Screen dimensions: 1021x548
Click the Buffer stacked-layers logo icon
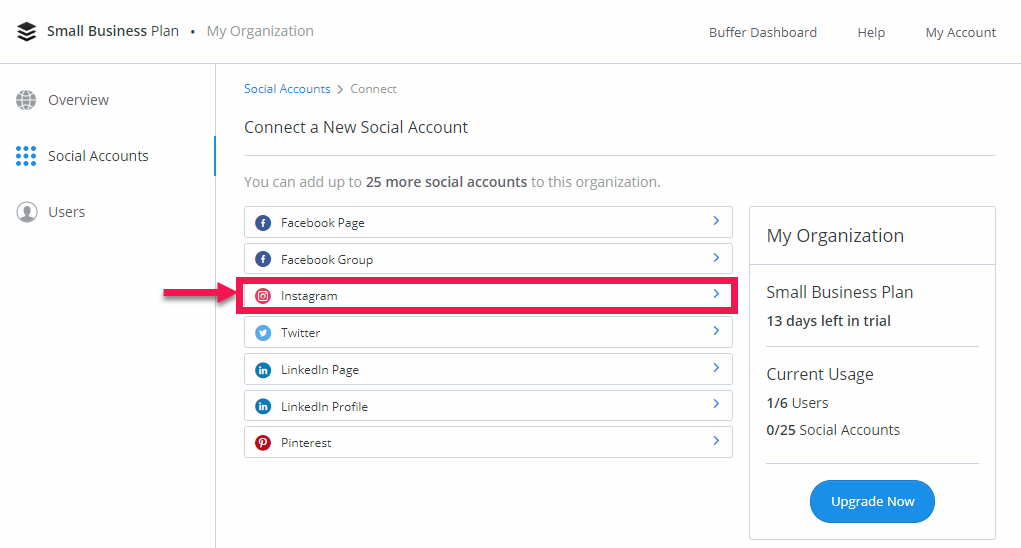[x=27, y=32]
